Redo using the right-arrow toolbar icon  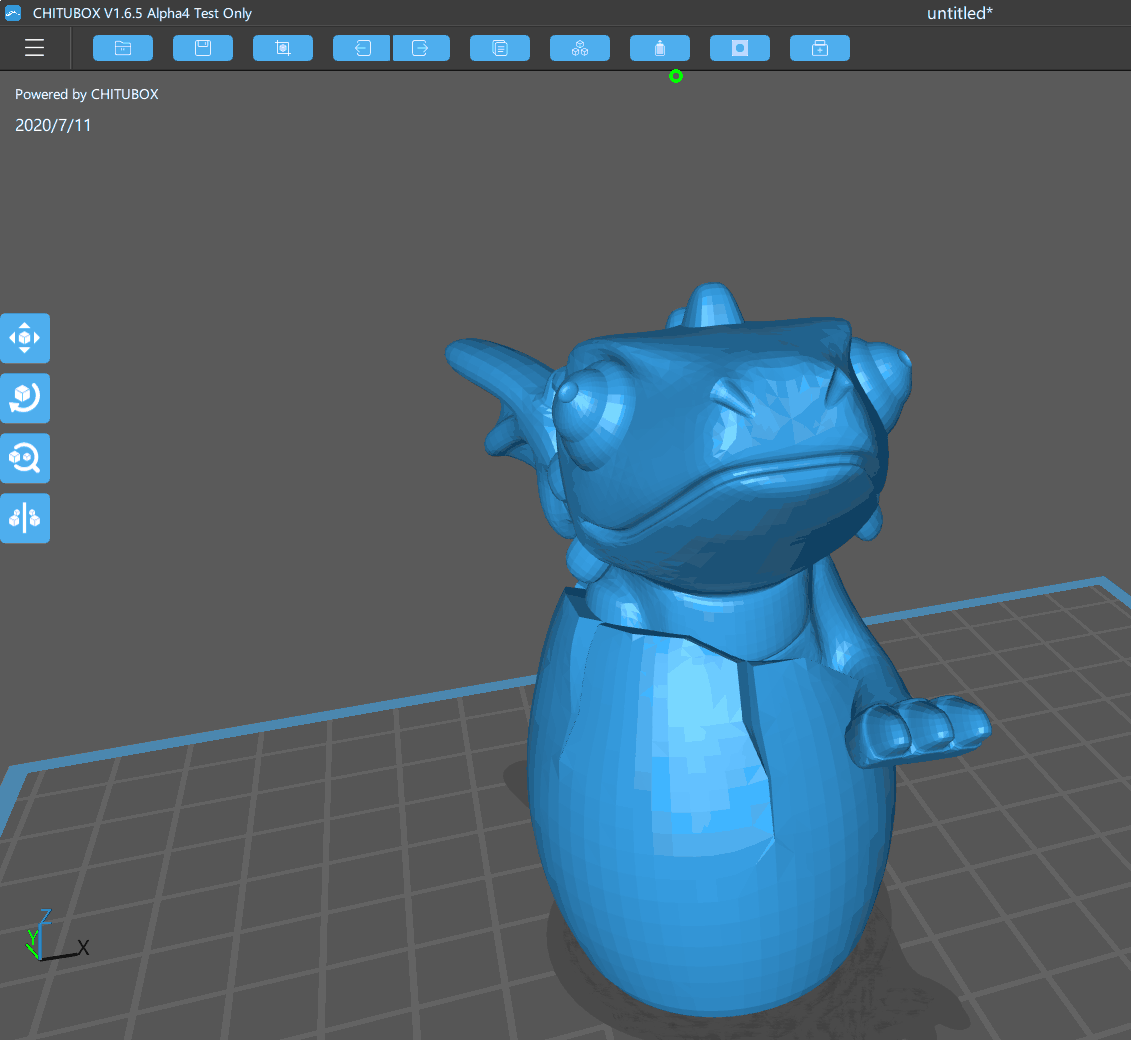[x=421, y=47]
